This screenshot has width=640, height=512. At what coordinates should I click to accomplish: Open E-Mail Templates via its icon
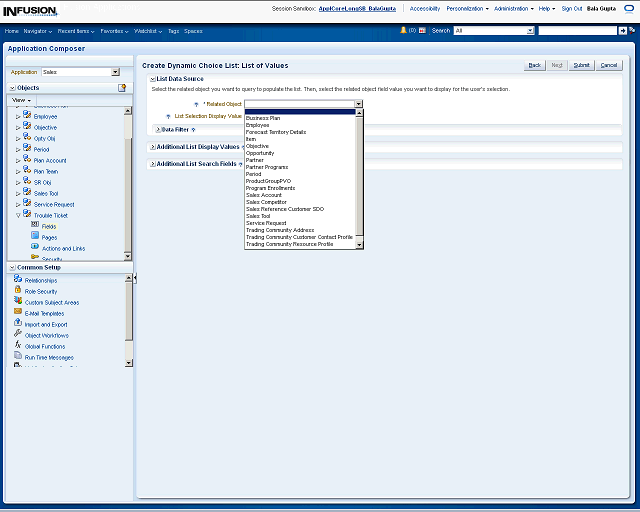(x=18, y=313)
